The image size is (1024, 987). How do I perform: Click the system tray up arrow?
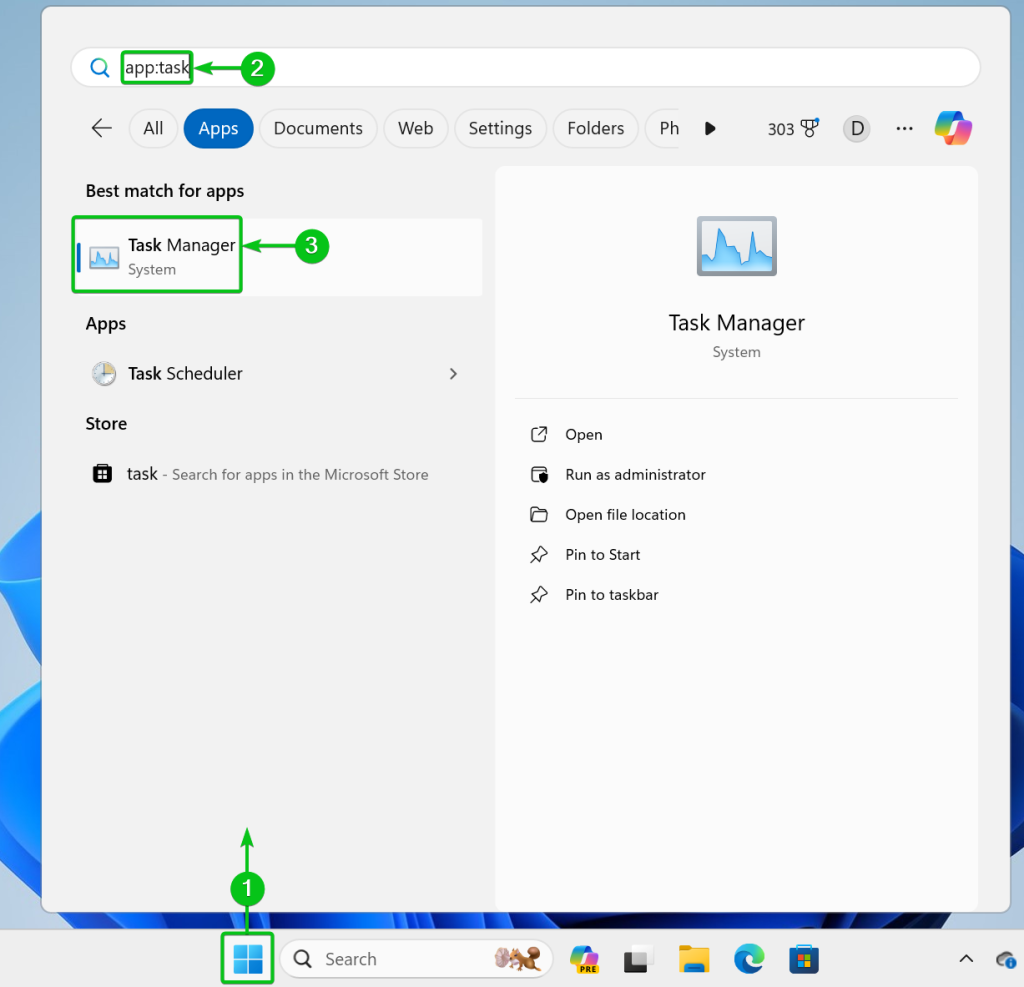click(x=966, y=958)
